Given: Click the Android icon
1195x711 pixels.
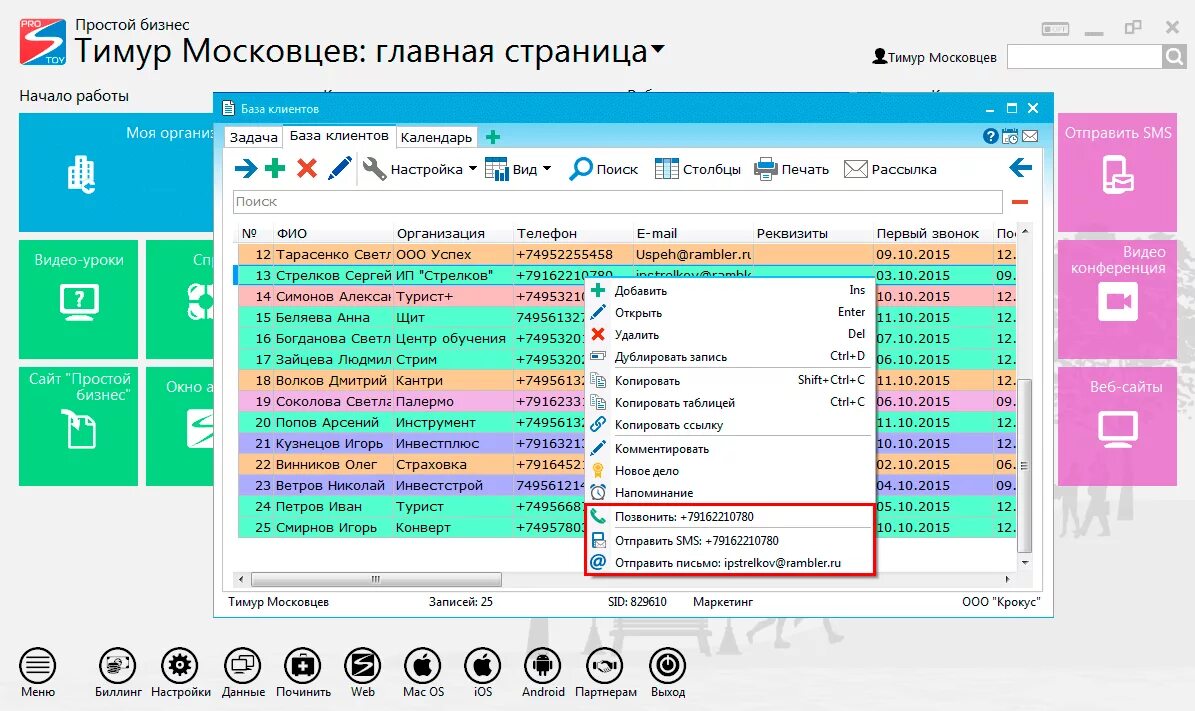Looking at the screenshot, I should click(543, 666).
